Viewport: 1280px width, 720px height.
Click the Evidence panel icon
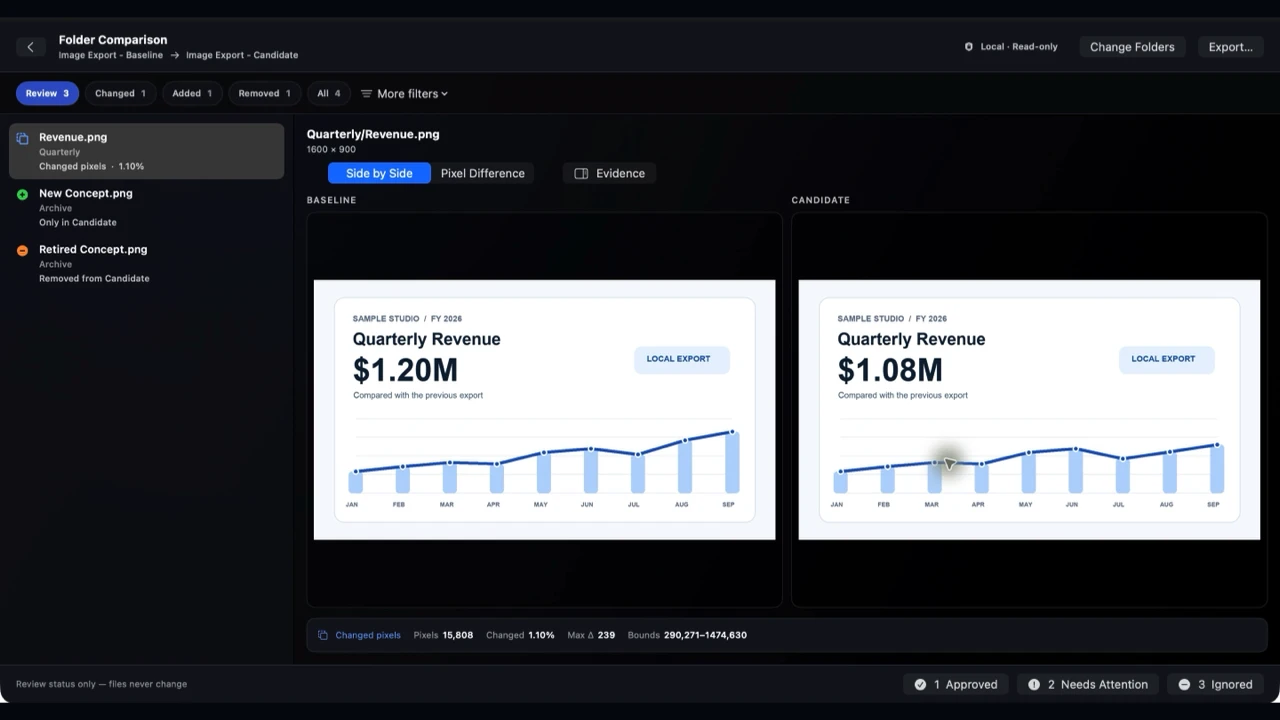[581, 174]
